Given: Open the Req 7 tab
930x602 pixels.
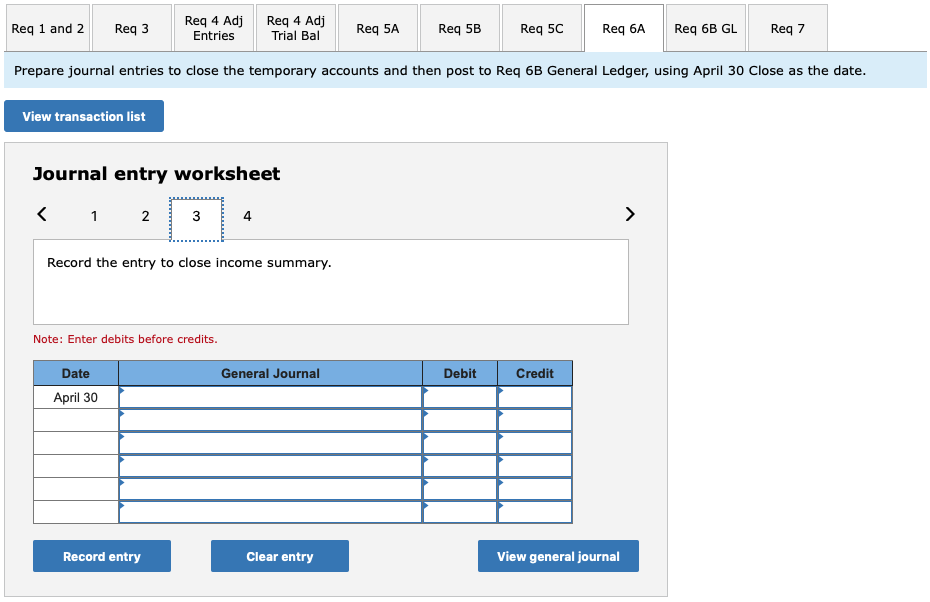Looking at the screenshot, I should click(x=787, y=28).
